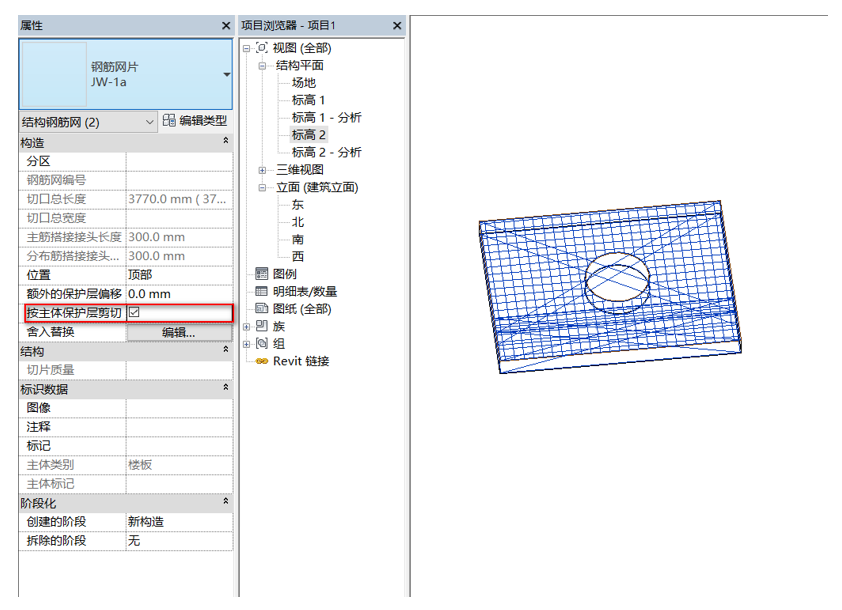Collapse the 构造 property section
The width and height of the screenshot is (842, 610).
225,143
